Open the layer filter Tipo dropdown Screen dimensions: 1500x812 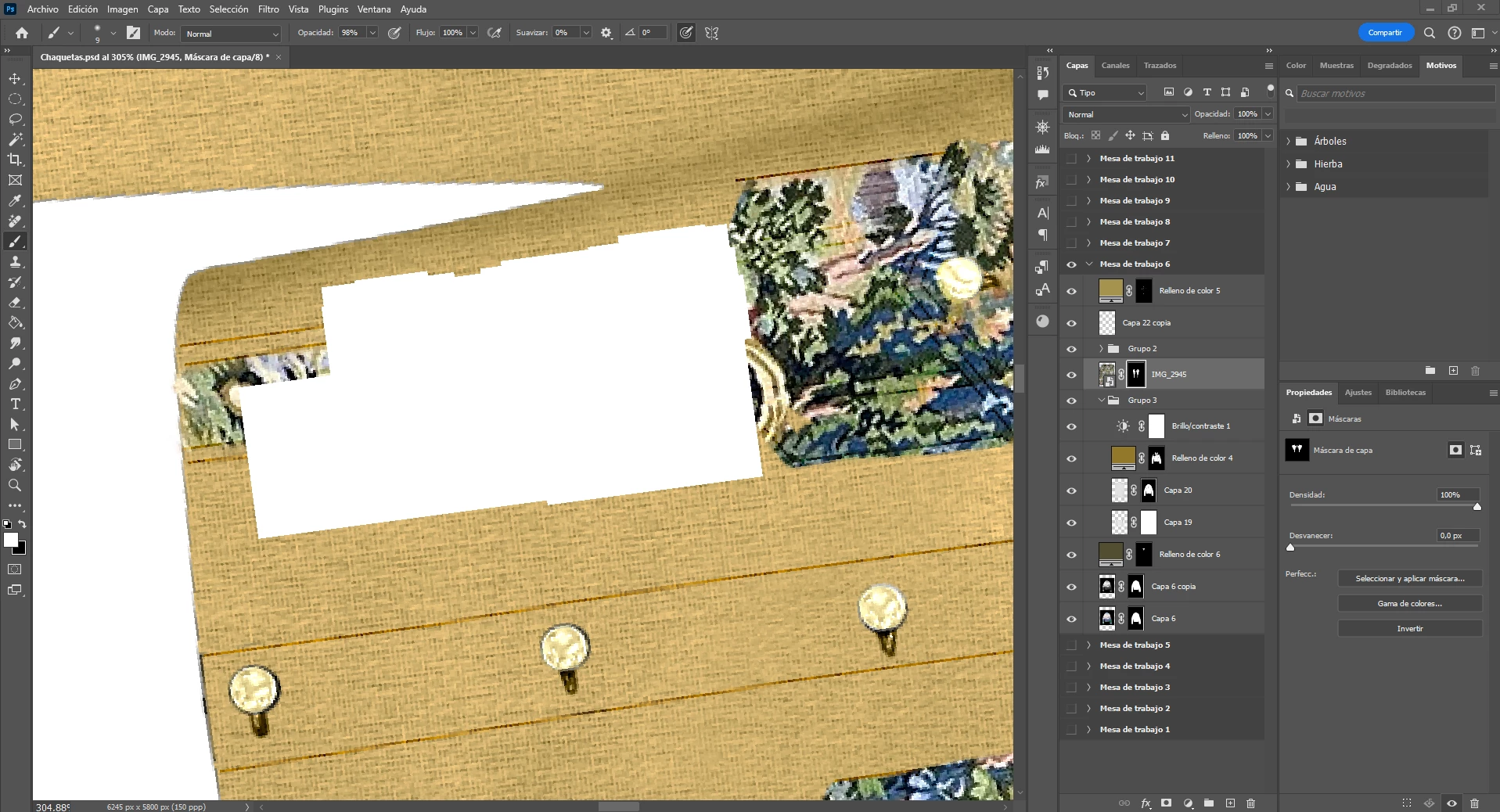(x=1105, y=92)
